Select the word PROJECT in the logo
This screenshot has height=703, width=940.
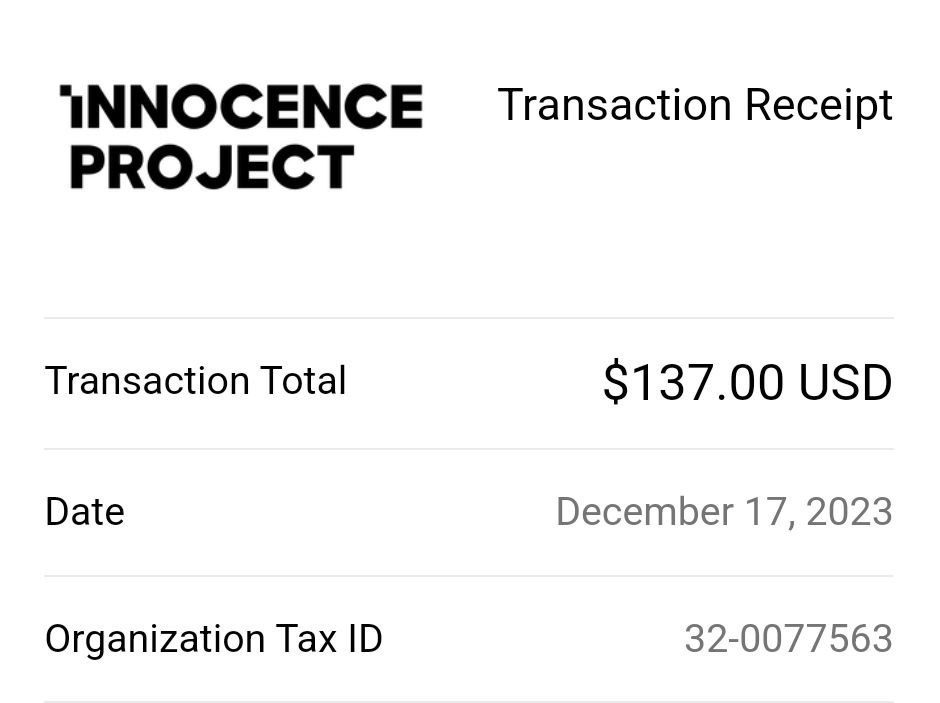[x=213, y=167]
